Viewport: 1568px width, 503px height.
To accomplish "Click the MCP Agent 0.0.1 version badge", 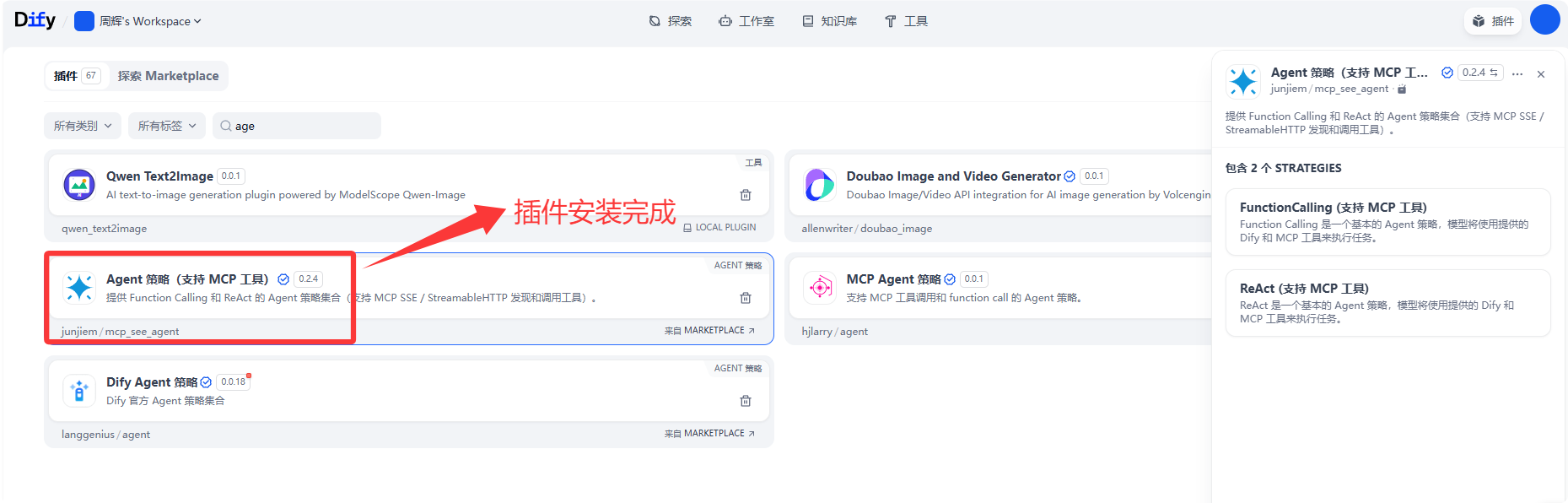I will tap(973, 279).
